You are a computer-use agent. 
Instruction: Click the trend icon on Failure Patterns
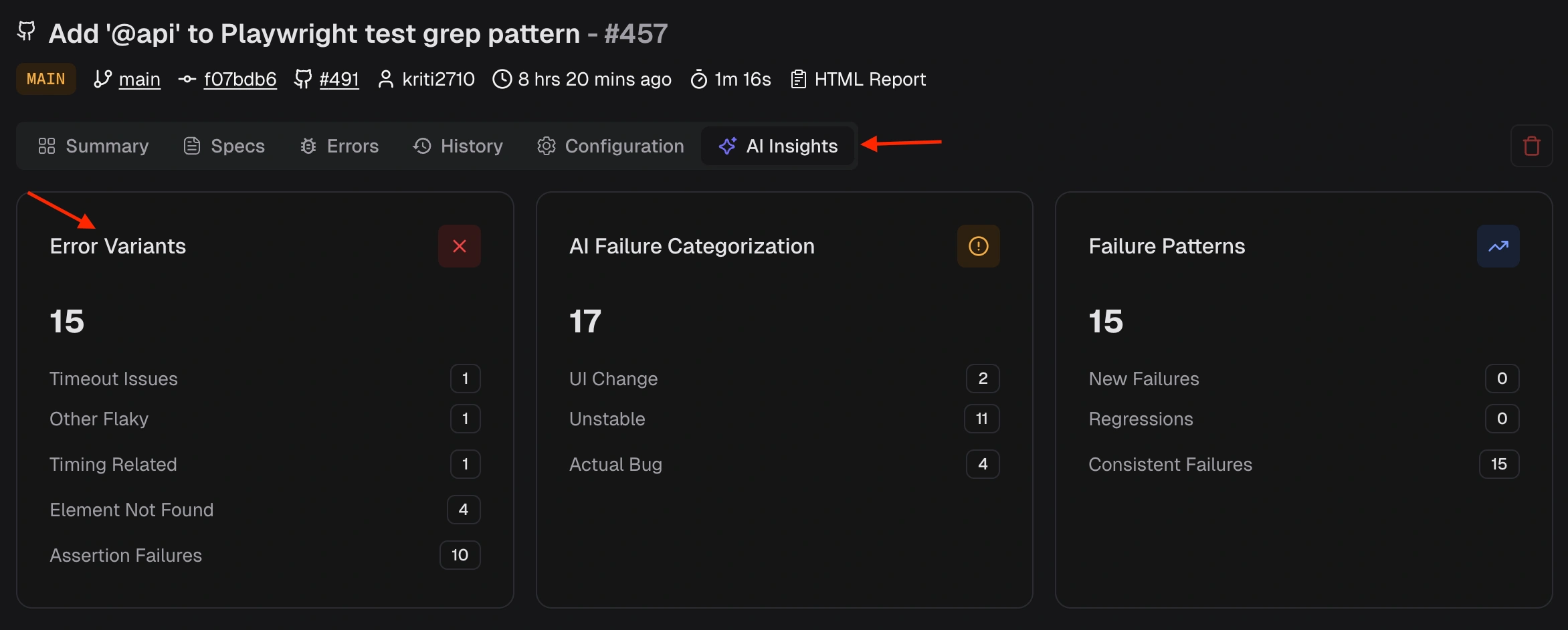(1498, 245)
